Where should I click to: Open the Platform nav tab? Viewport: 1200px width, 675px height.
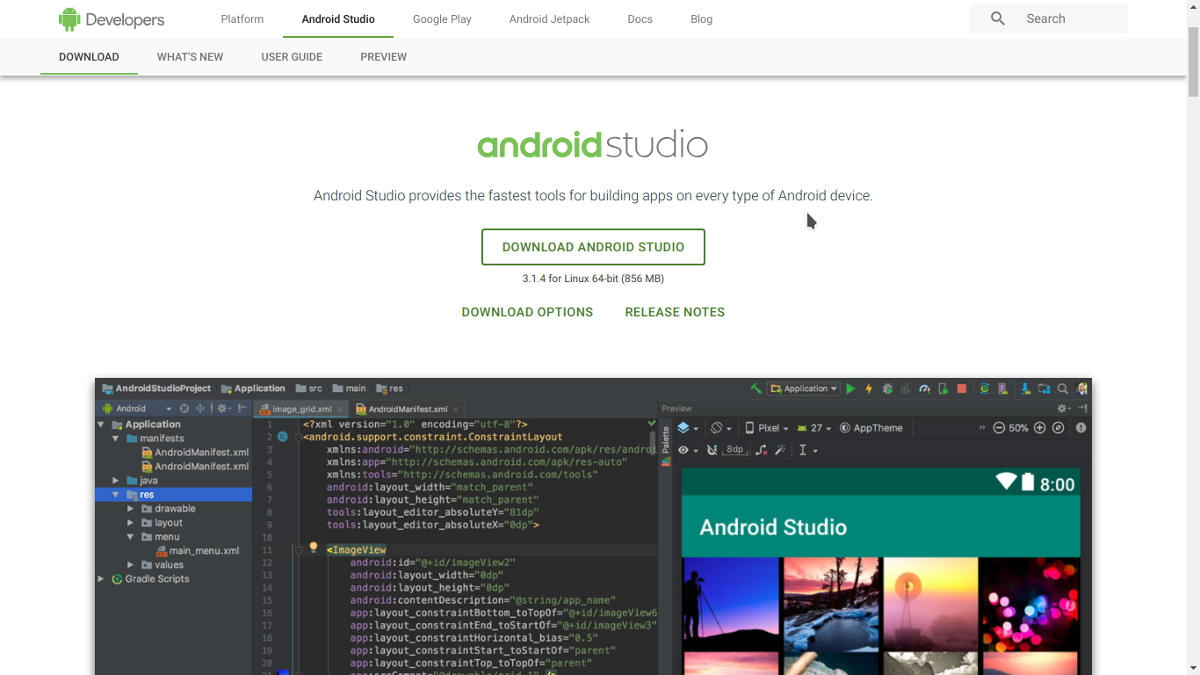[242, 19]
